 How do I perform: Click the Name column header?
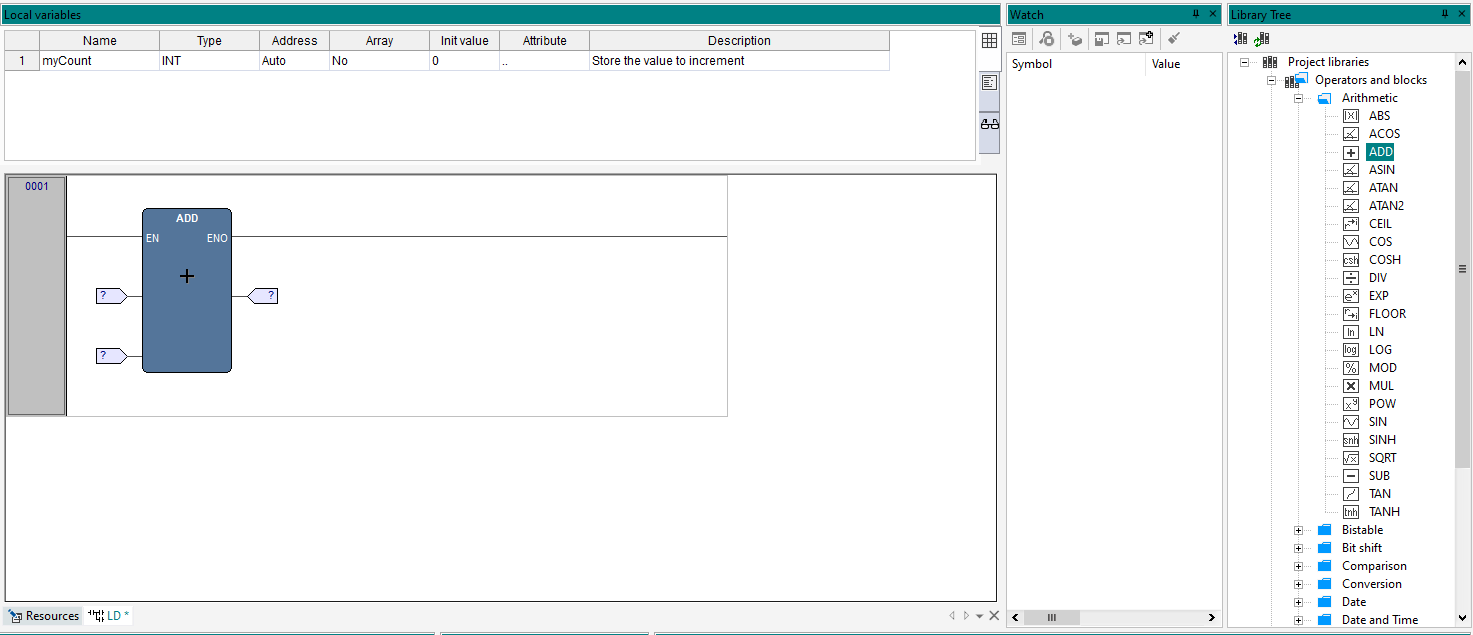(100, 41)
